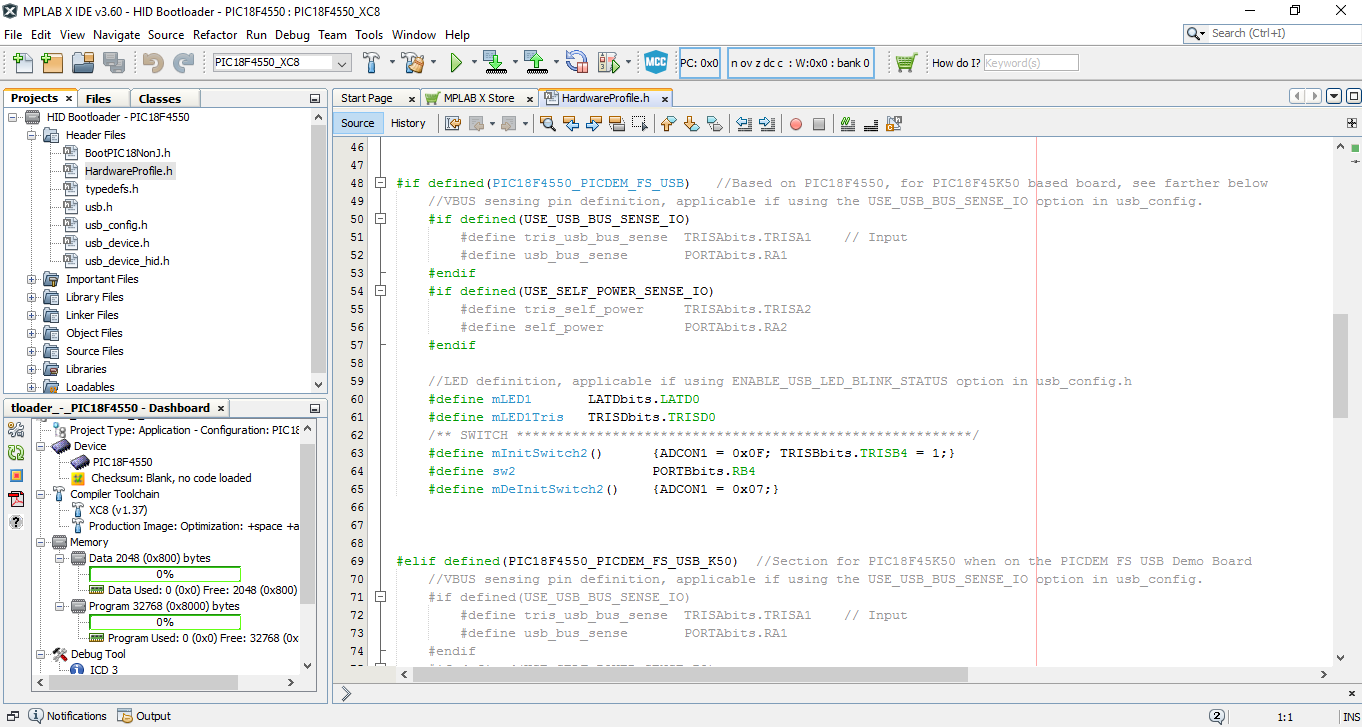The image size is (1362, 727).
Task: Open the Refactor menu
Action: pyautogui.click(x=215, y=34)
